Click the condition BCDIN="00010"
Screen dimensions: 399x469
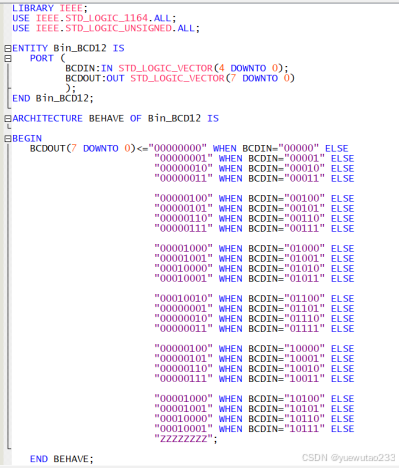tap(287, 168)
